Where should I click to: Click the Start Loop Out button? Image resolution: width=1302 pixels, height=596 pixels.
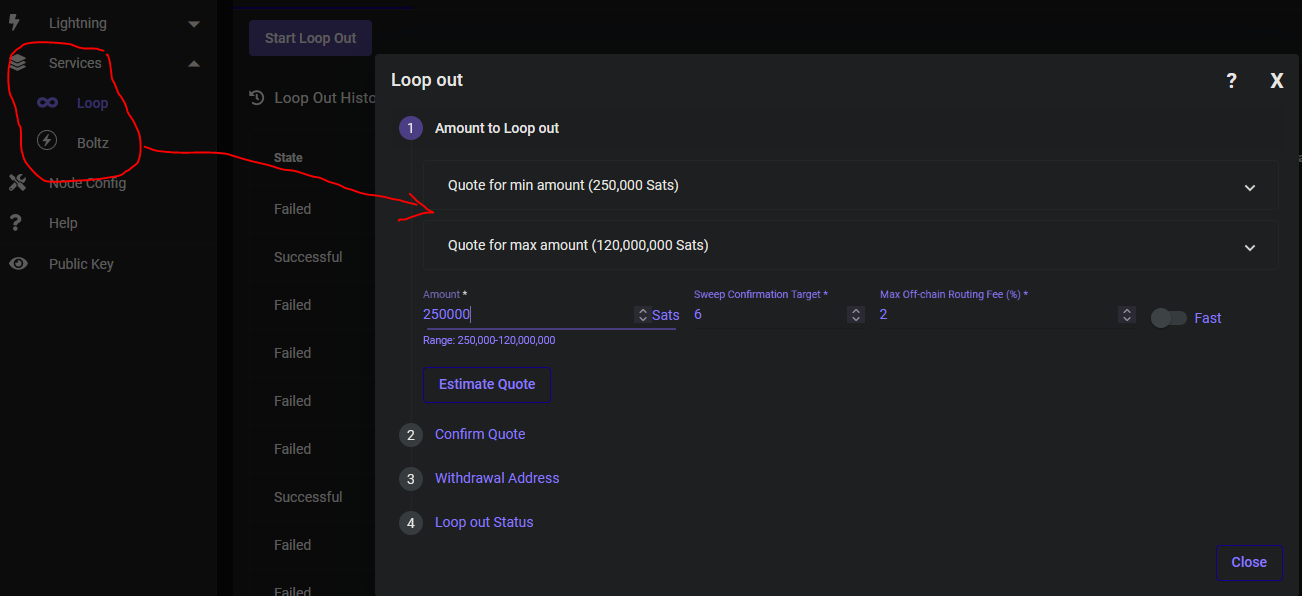[x=310, y=38]
